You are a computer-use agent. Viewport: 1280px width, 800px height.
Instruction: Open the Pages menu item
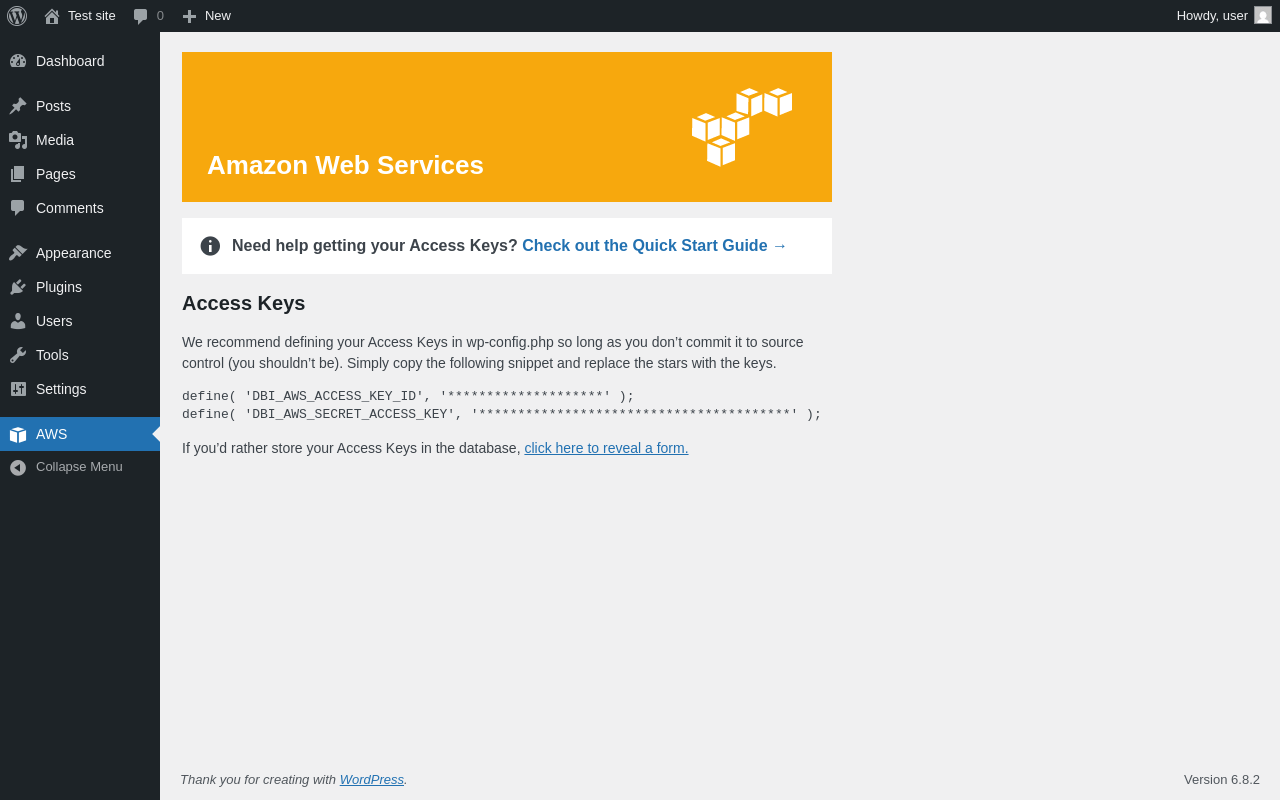point(80,174)
